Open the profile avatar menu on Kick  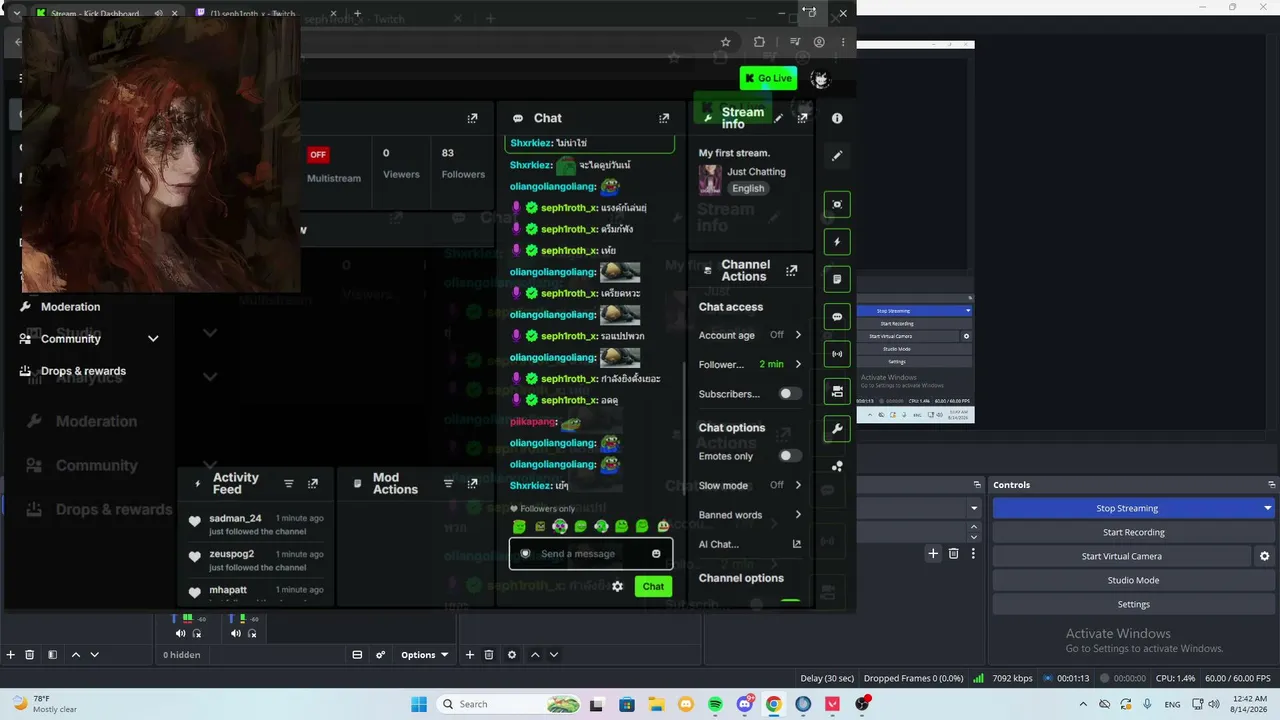(x=820, y=79)
